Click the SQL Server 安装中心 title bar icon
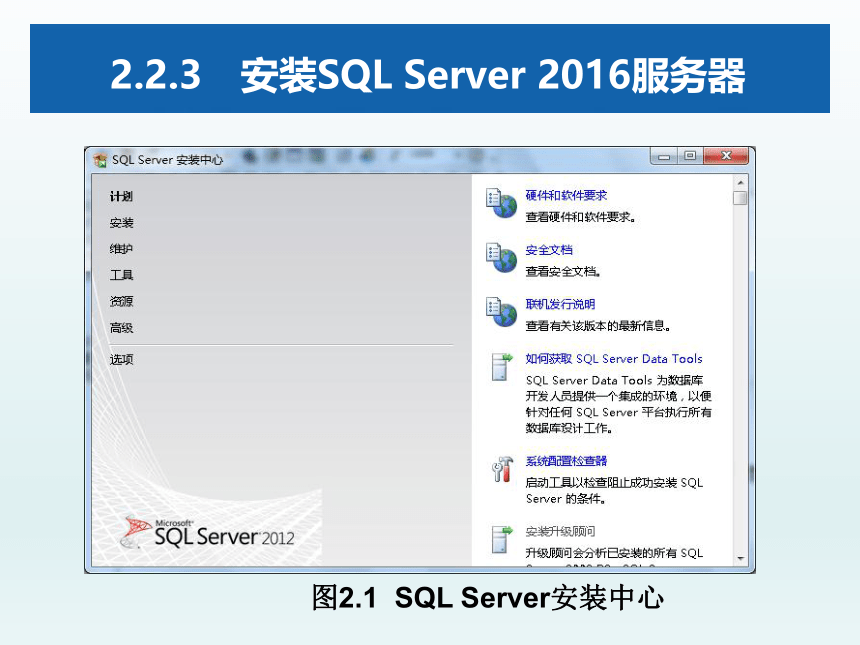Viewport: 860px width, 645px height. (x=100, y=160)
